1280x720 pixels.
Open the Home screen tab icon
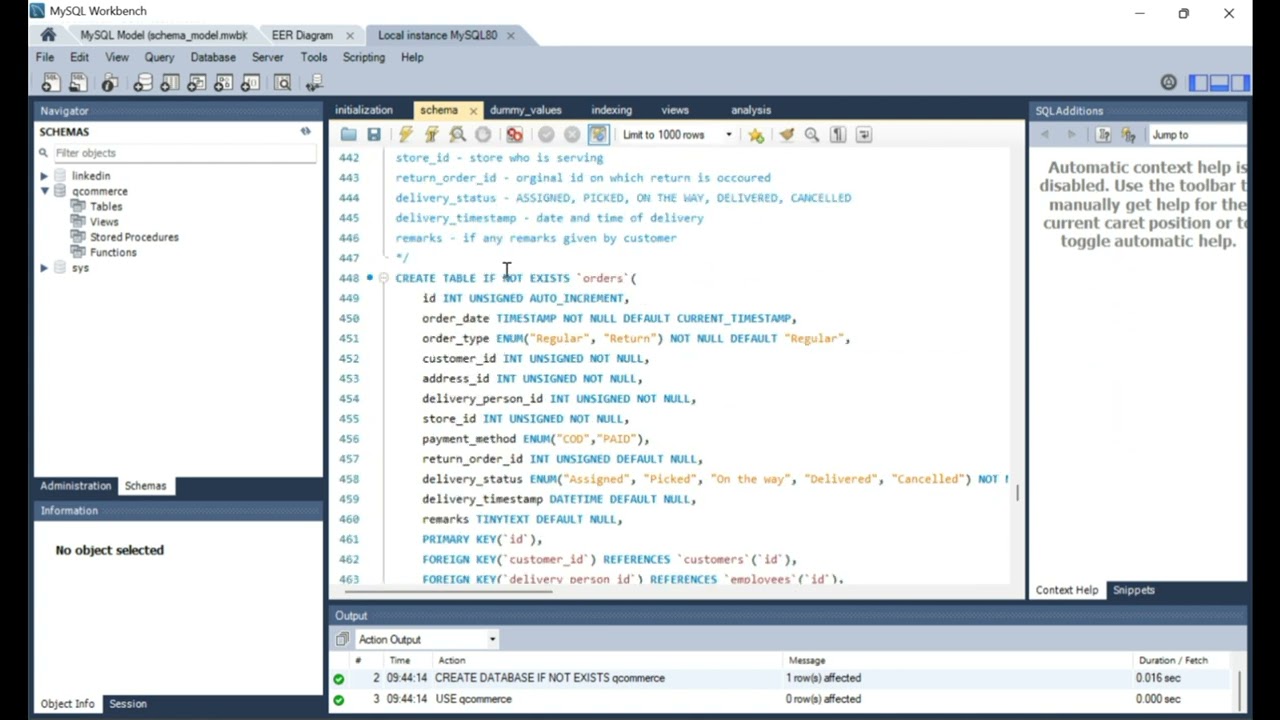[x=48, y=35]
